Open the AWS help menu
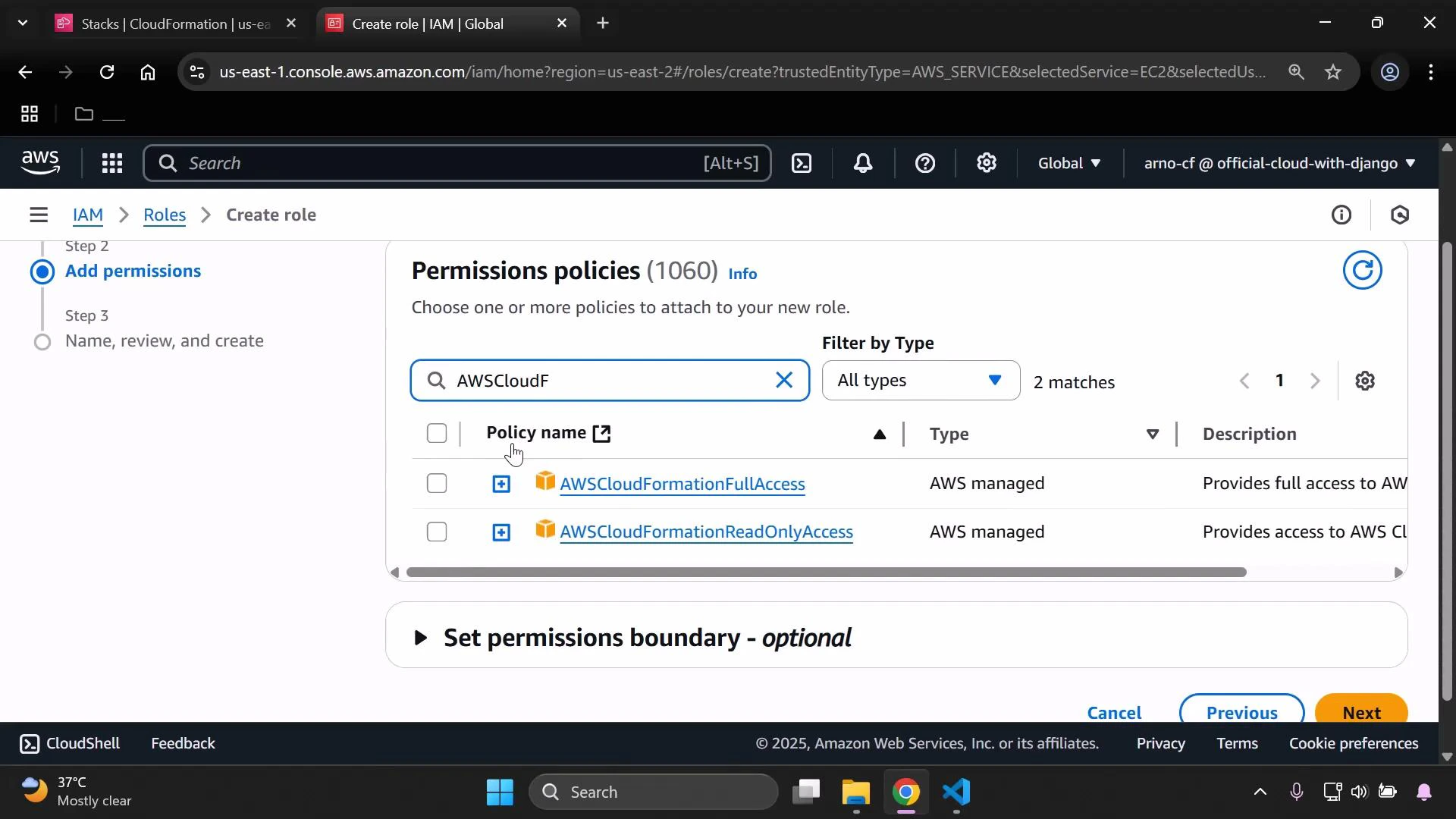This screenshot has height=819, width=1456. click(x=924, y=163)
